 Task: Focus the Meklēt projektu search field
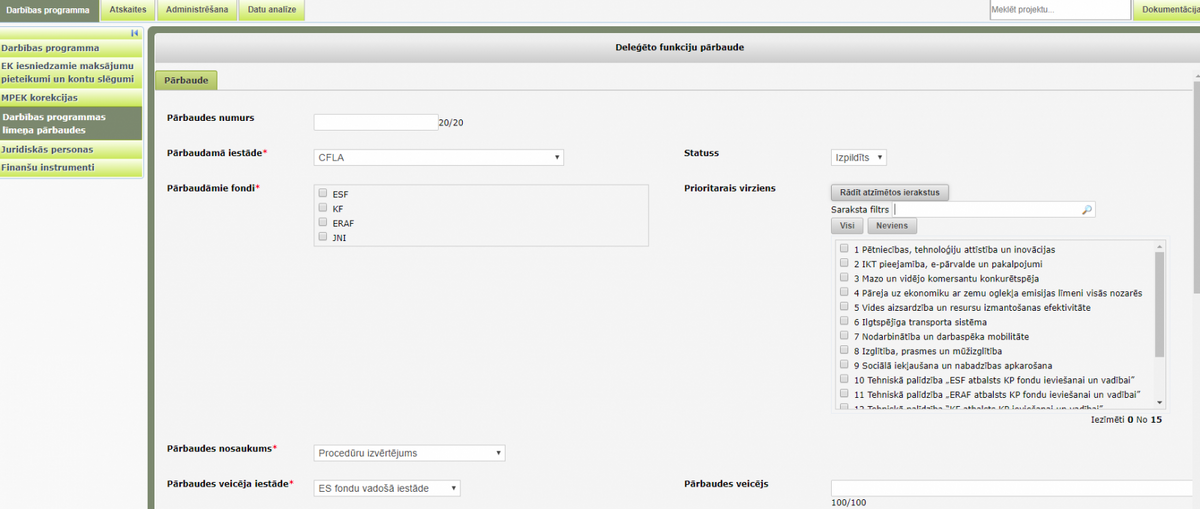1059,10
